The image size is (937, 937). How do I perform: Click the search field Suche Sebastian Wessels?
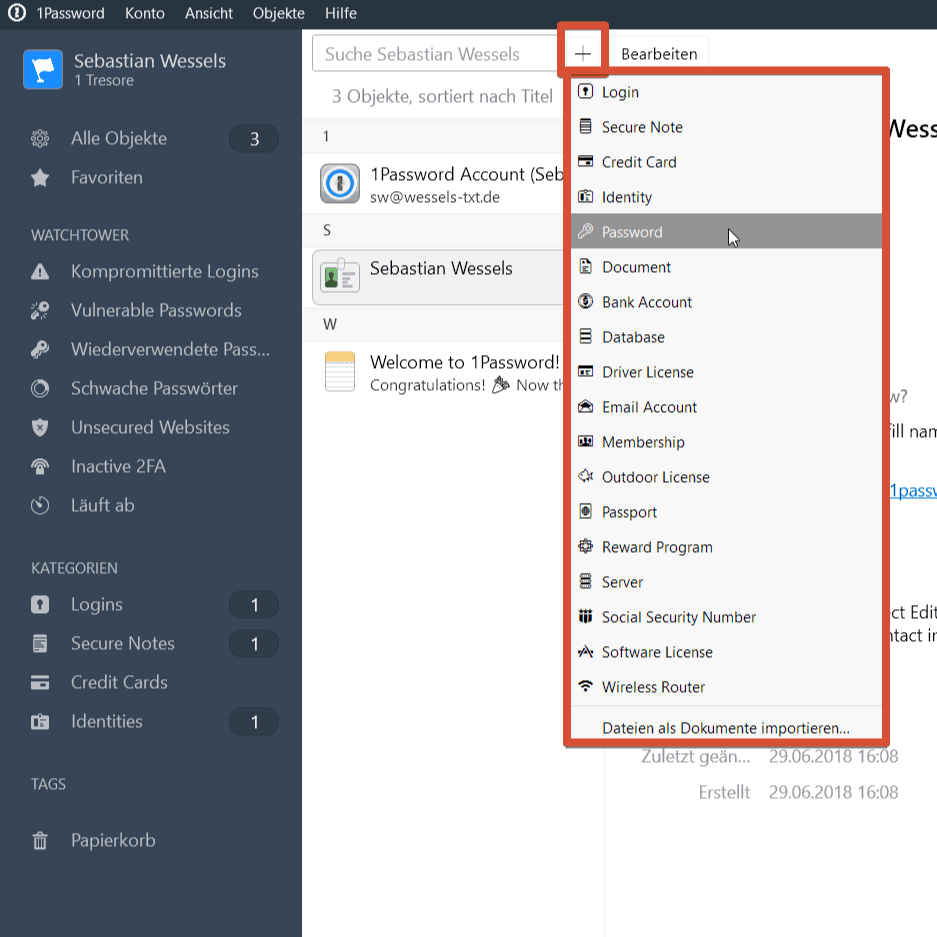[436, 54]
